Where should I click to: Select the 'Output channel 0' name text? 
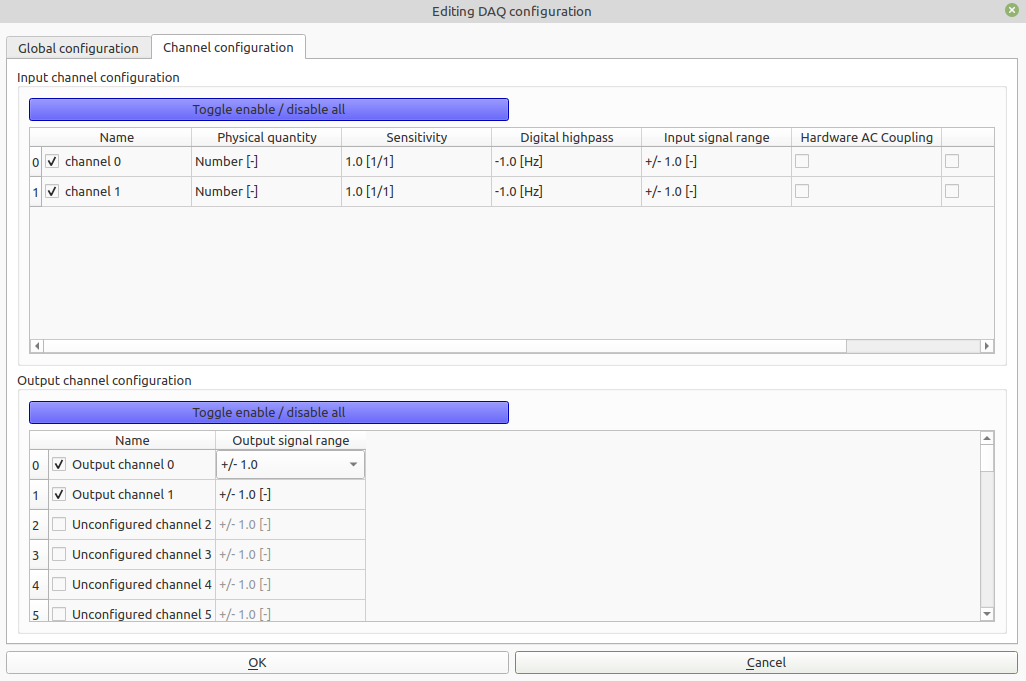pyautogui.click(x=123, y=464)
